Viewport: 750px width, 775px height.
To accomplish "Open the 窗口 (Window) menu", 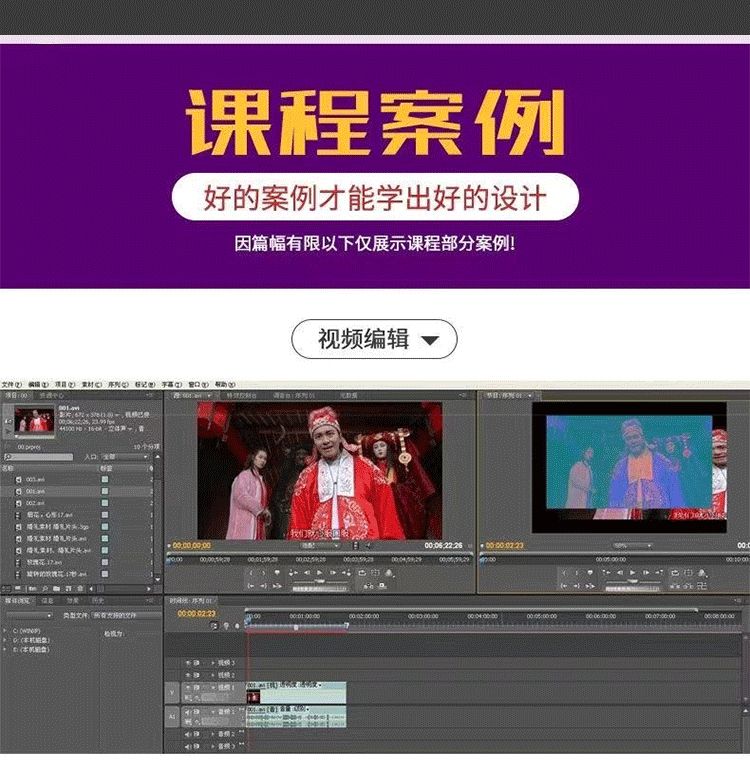I will [198, 384].
